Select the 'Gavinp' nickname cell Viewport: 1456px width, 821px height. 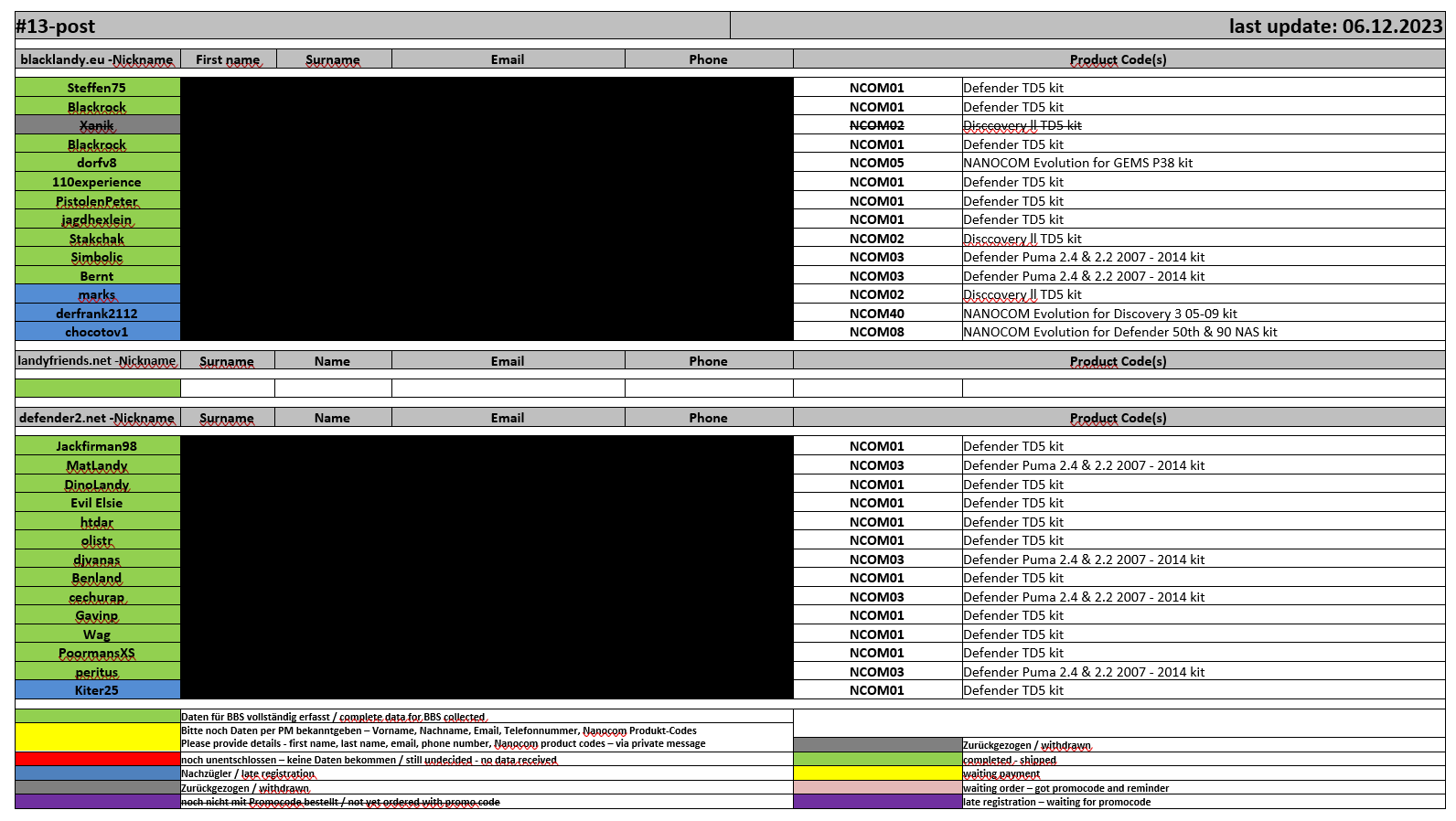coord(98,615)
